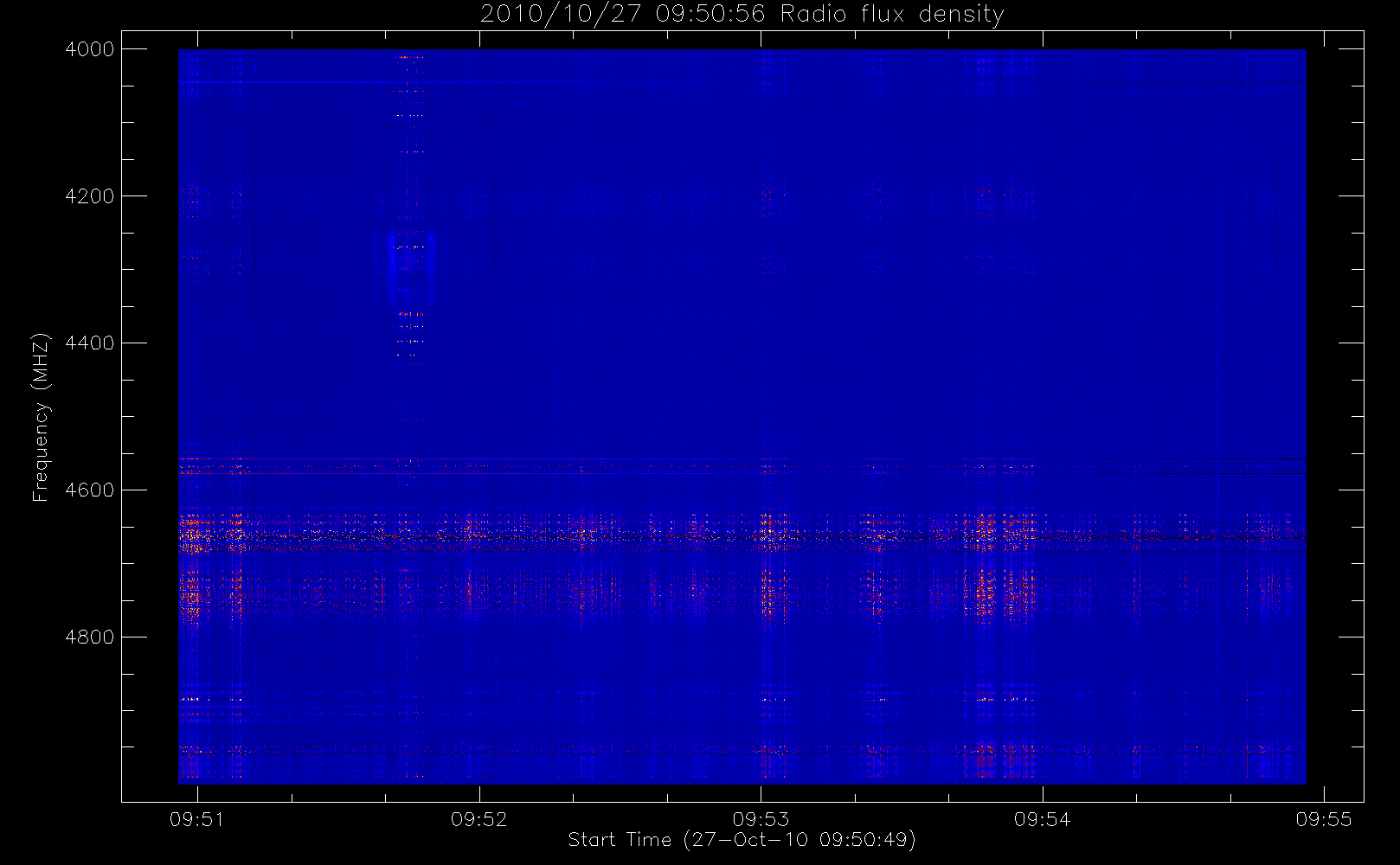Click the 'Frequency (MHZ)' axis title
The width and height of the screenshot is (1400, 865).
coord(41,417)
